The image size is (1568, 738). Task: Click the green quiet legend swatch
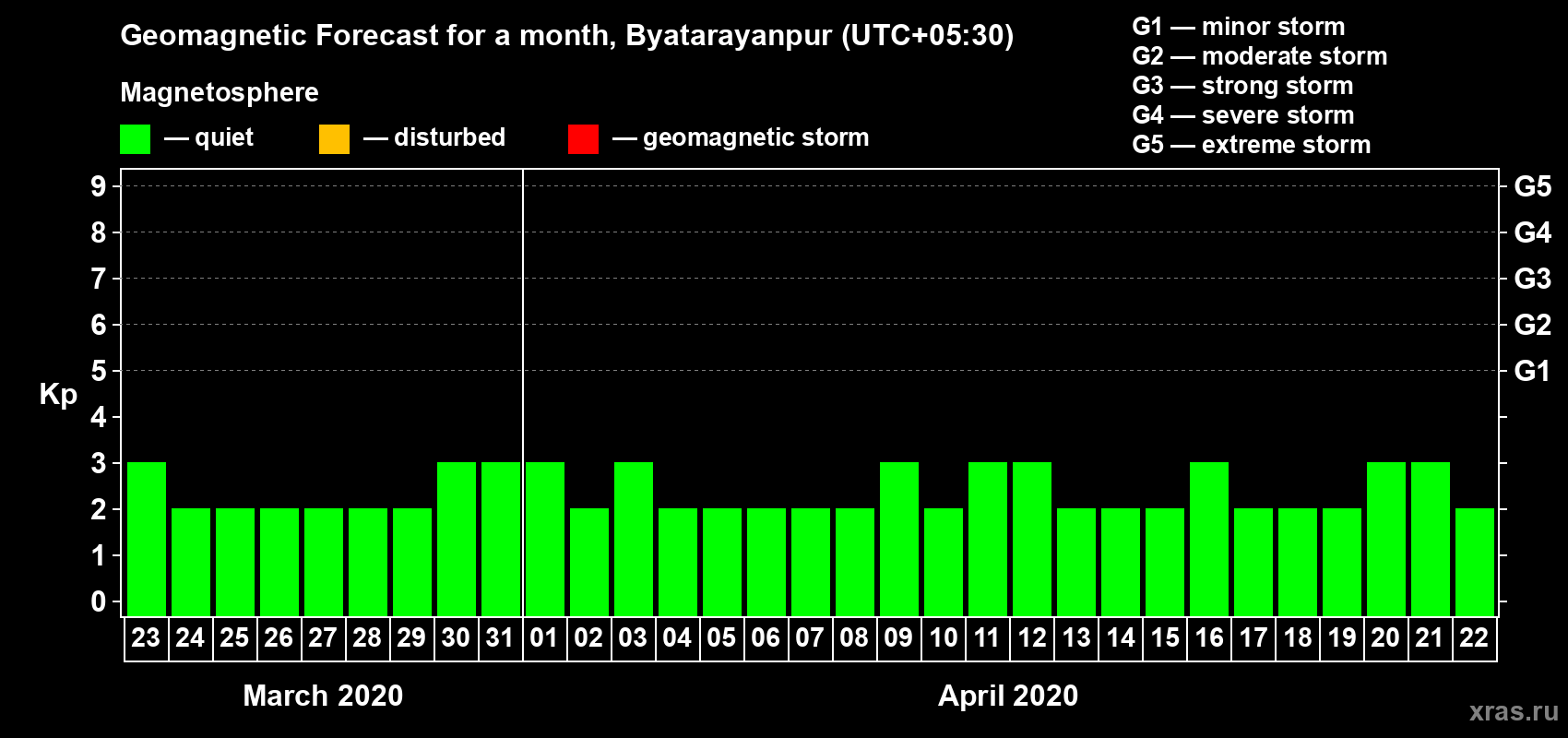click(x=135, y=138)
